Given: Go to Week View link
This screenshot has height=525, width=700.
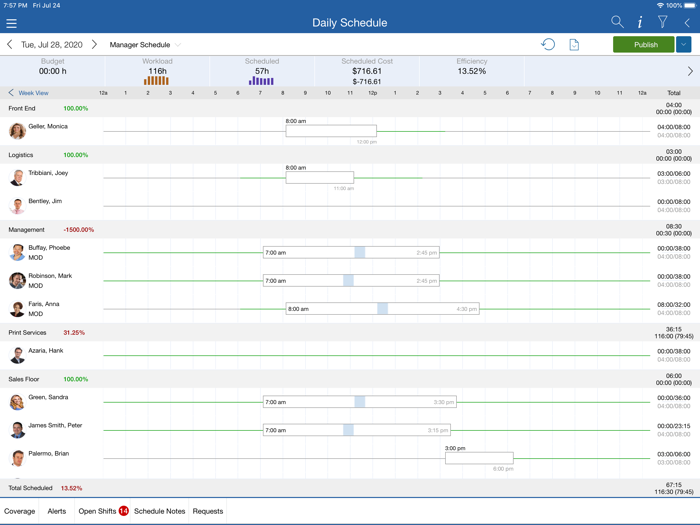Looking at the screenshot, I should pyautogui.click(x=30, y=93).
